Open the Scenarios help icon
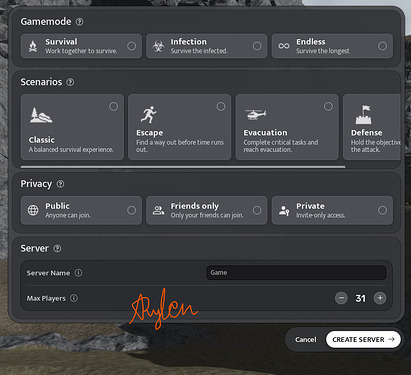This screenshot has width=411, height=375. click(70, 82)
